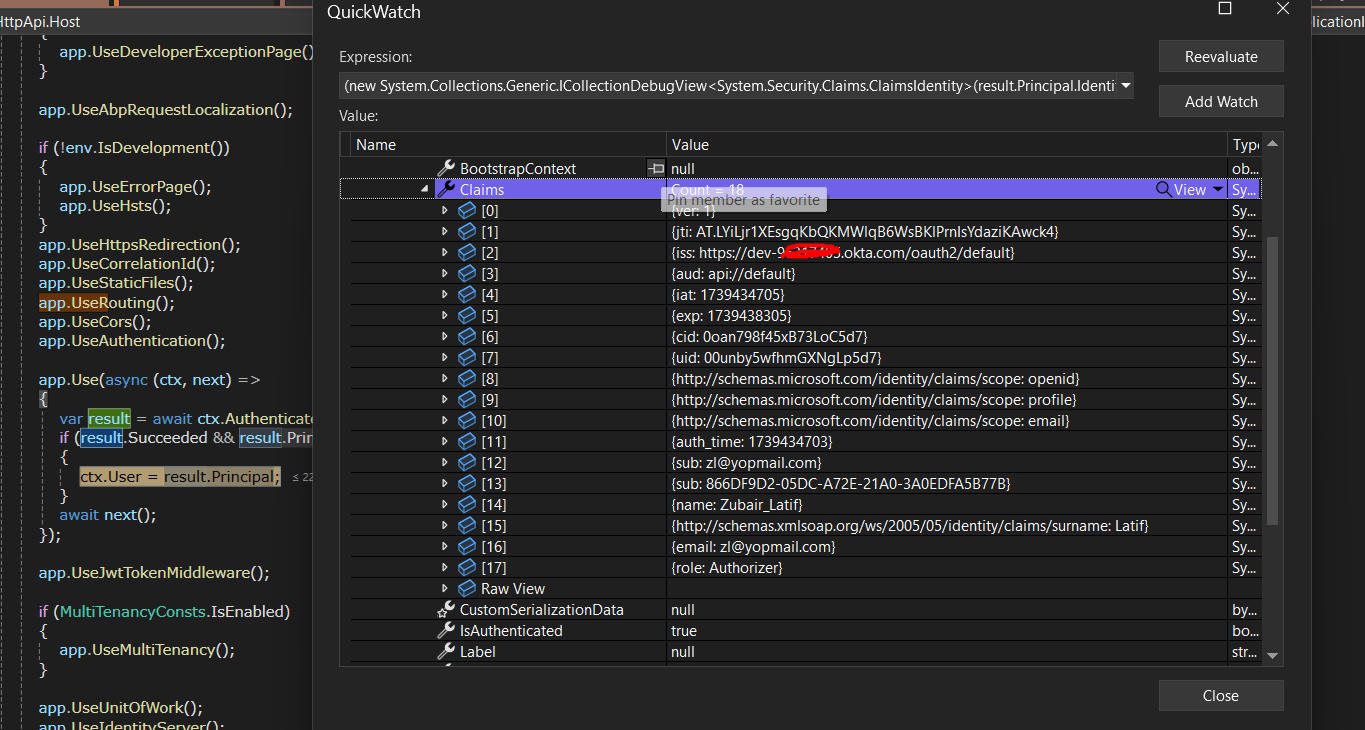1365x730 pixels.
Task: Click the cube icon of item [2]
Action: [466, 253]
